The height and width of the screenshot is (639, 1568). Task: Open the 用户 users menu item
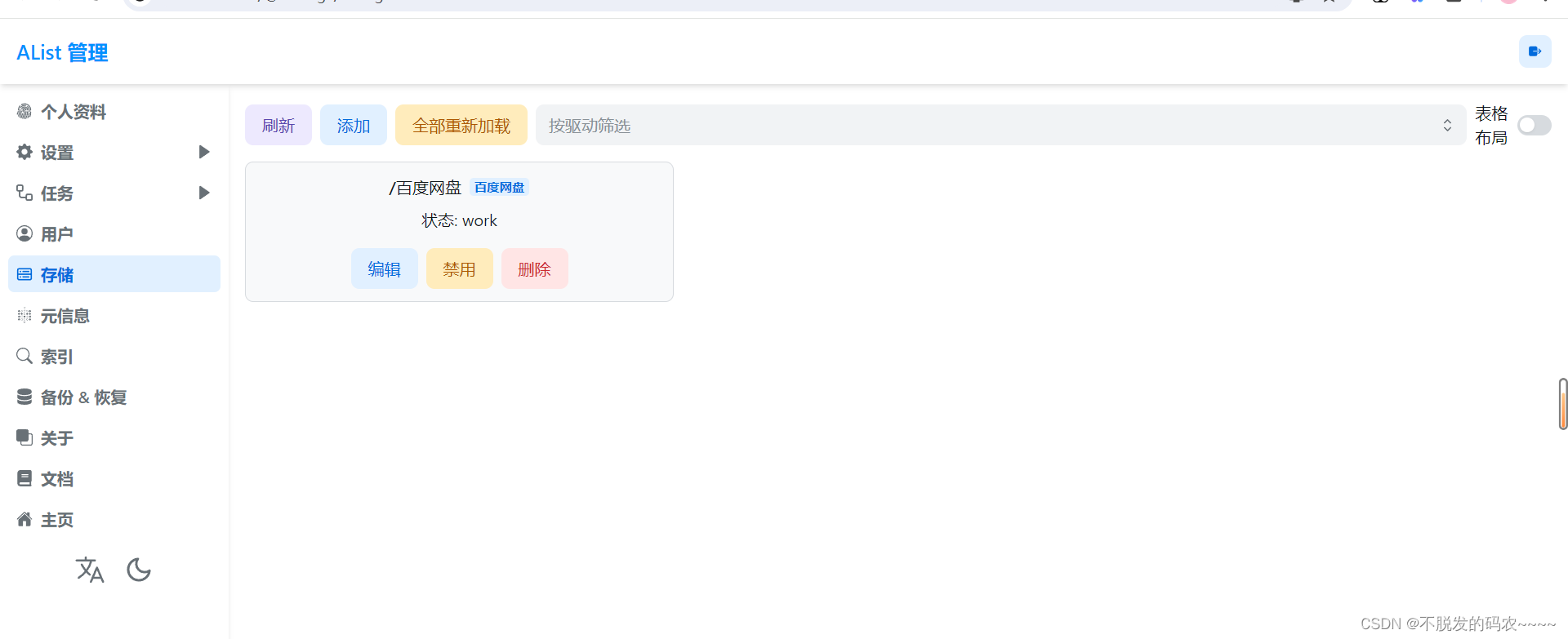[114, 234]
